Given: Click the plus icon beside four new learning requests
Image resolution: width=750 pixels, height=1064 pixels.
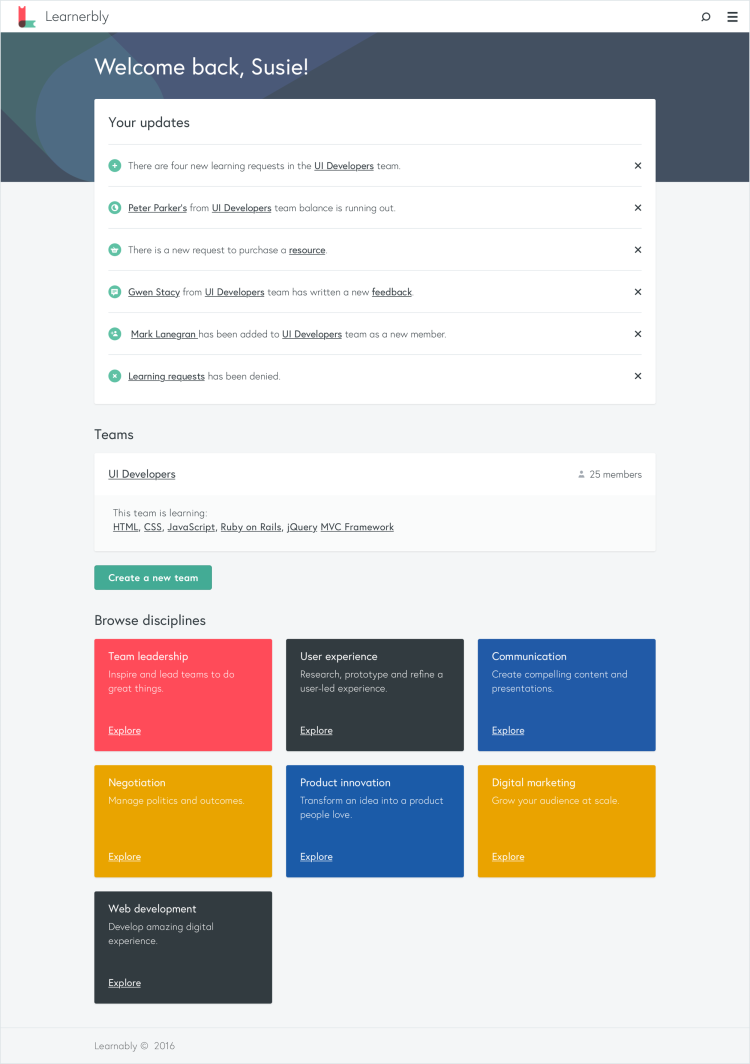Looking at the screenshot, I should tap(115, 166).
